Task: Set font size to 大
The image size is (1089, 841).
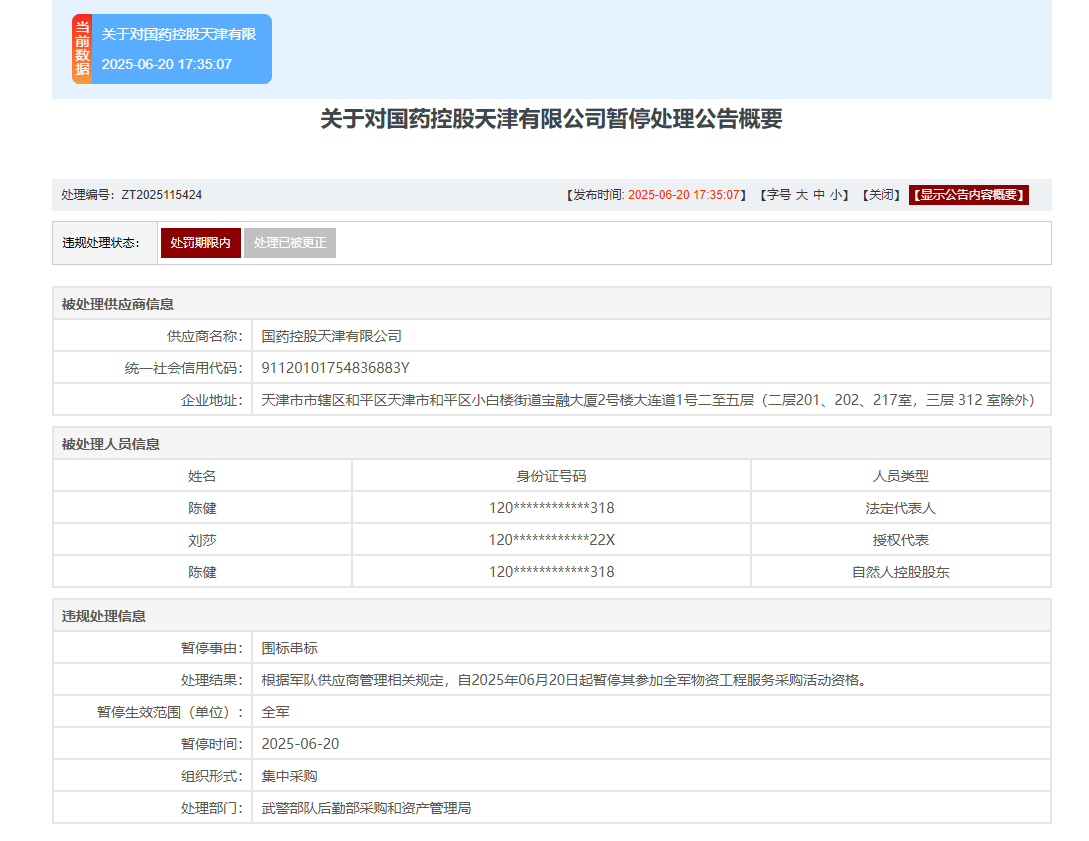Action: pyautogui.click(x=801, y=195)
